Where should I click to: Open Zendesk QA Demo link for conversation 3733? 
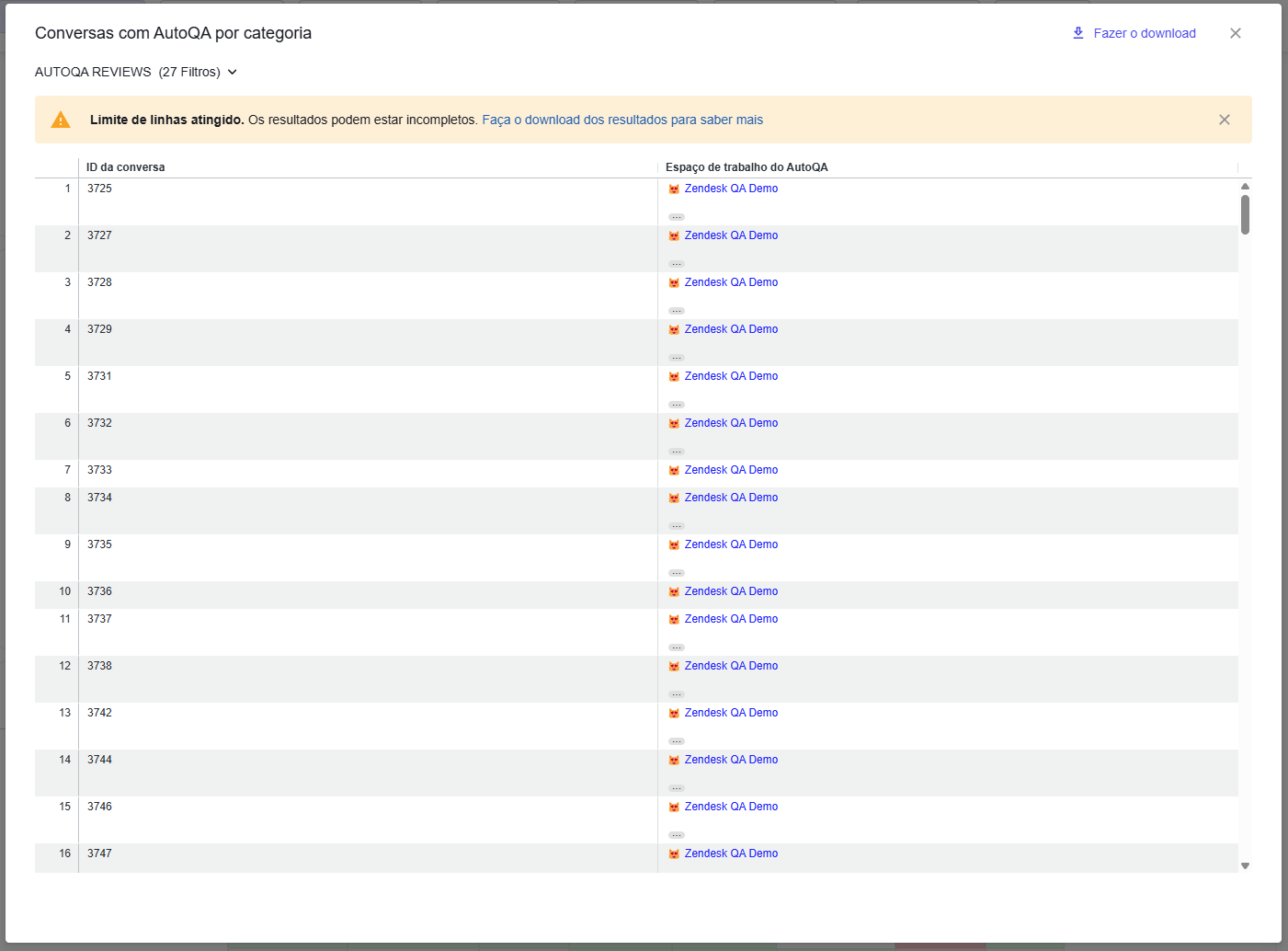pyautogui.click(x=731, y=470)
